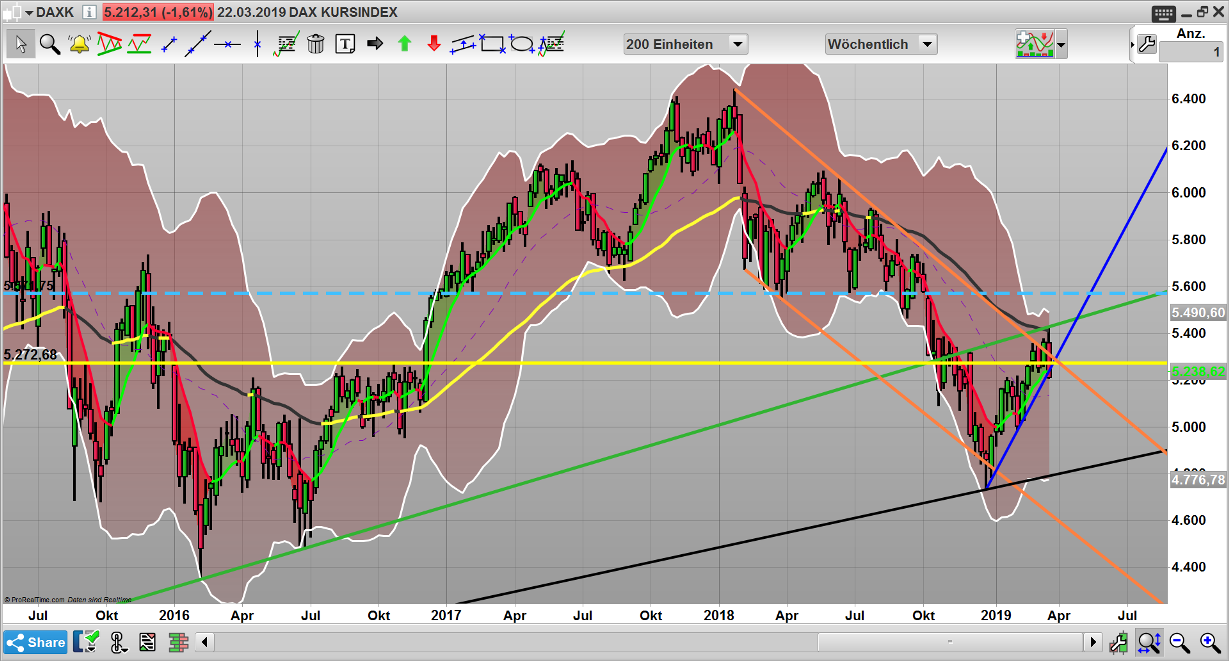Screen dimensions: 1229x661
Task: Click the Anz. quantity field
Action: point(1190,53)
